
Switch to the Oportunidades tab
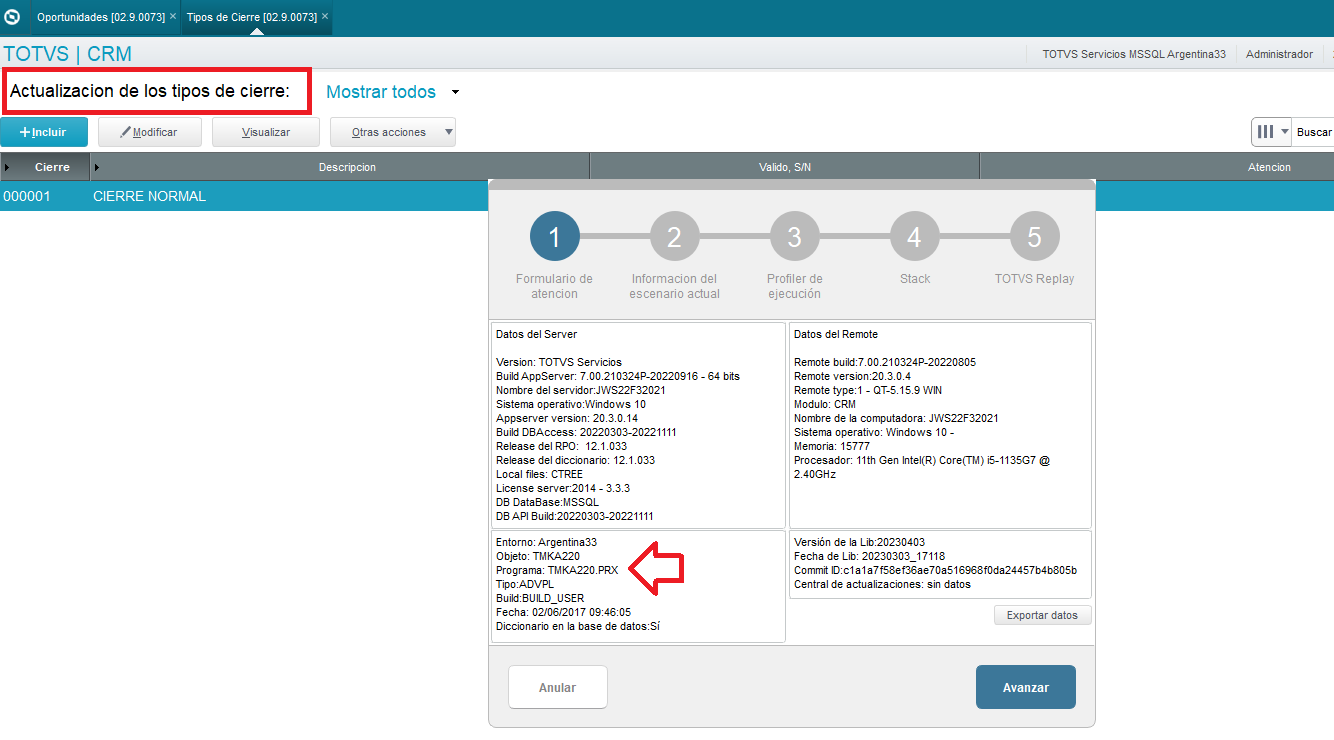tap(100, 17)
